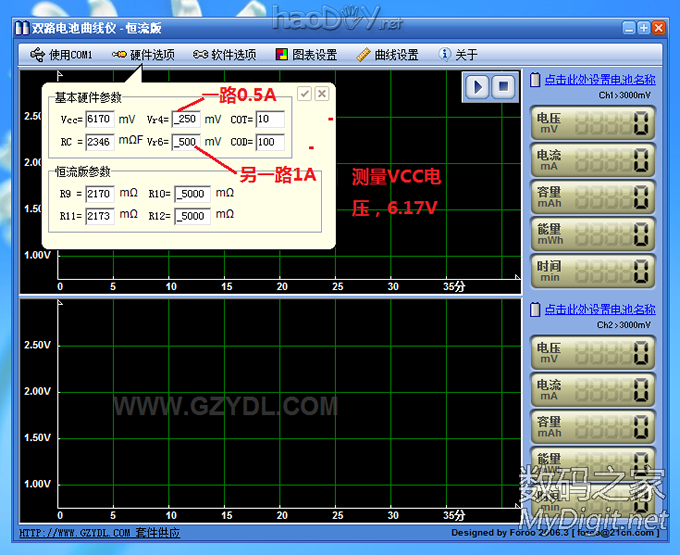680x555 pixels.
Task: Click the top channel 电压 mV display
Action: click(592, 124)
